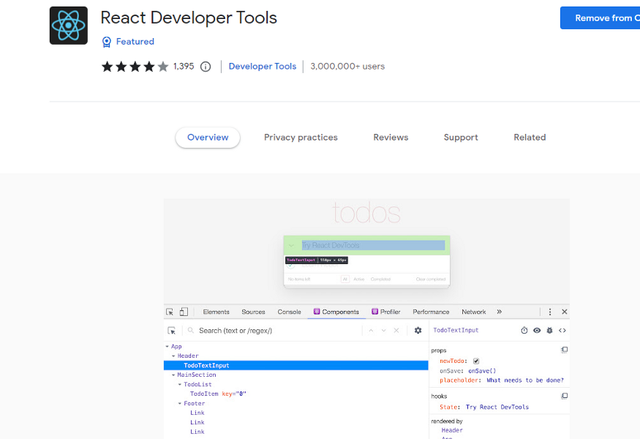This screenshot has width=640, height=439.
Task: Open the Performance DevTools tab
Action: (431, 312)
